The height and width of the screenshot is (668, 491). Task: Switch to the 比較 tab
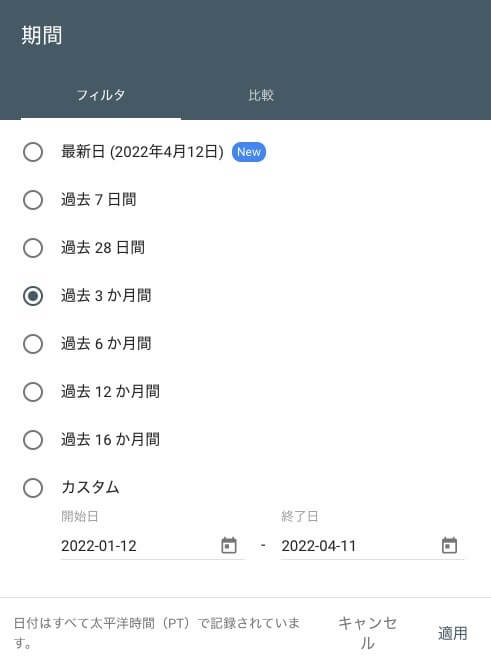tap(261, 95)
